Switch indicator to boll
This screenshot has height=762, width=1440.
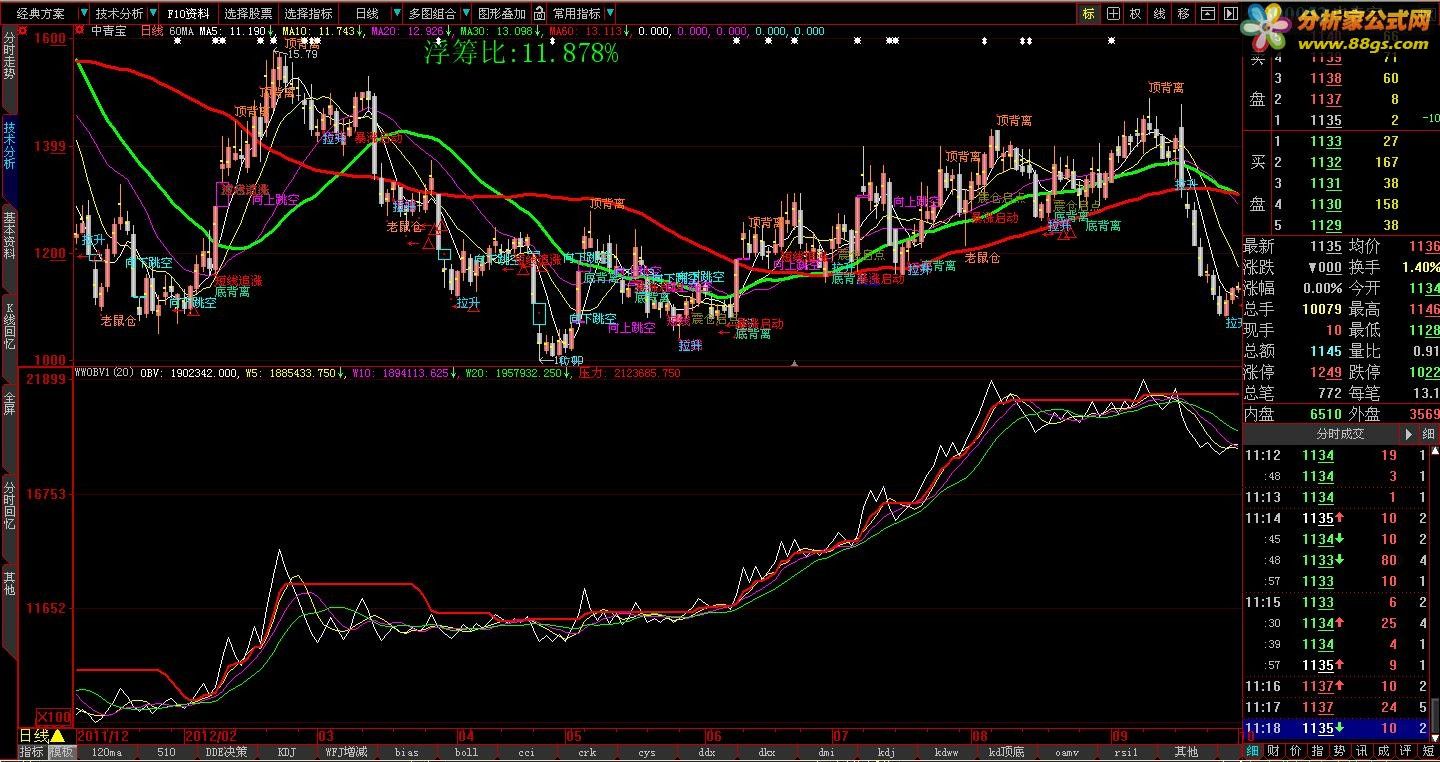click(x=466, y=752)
